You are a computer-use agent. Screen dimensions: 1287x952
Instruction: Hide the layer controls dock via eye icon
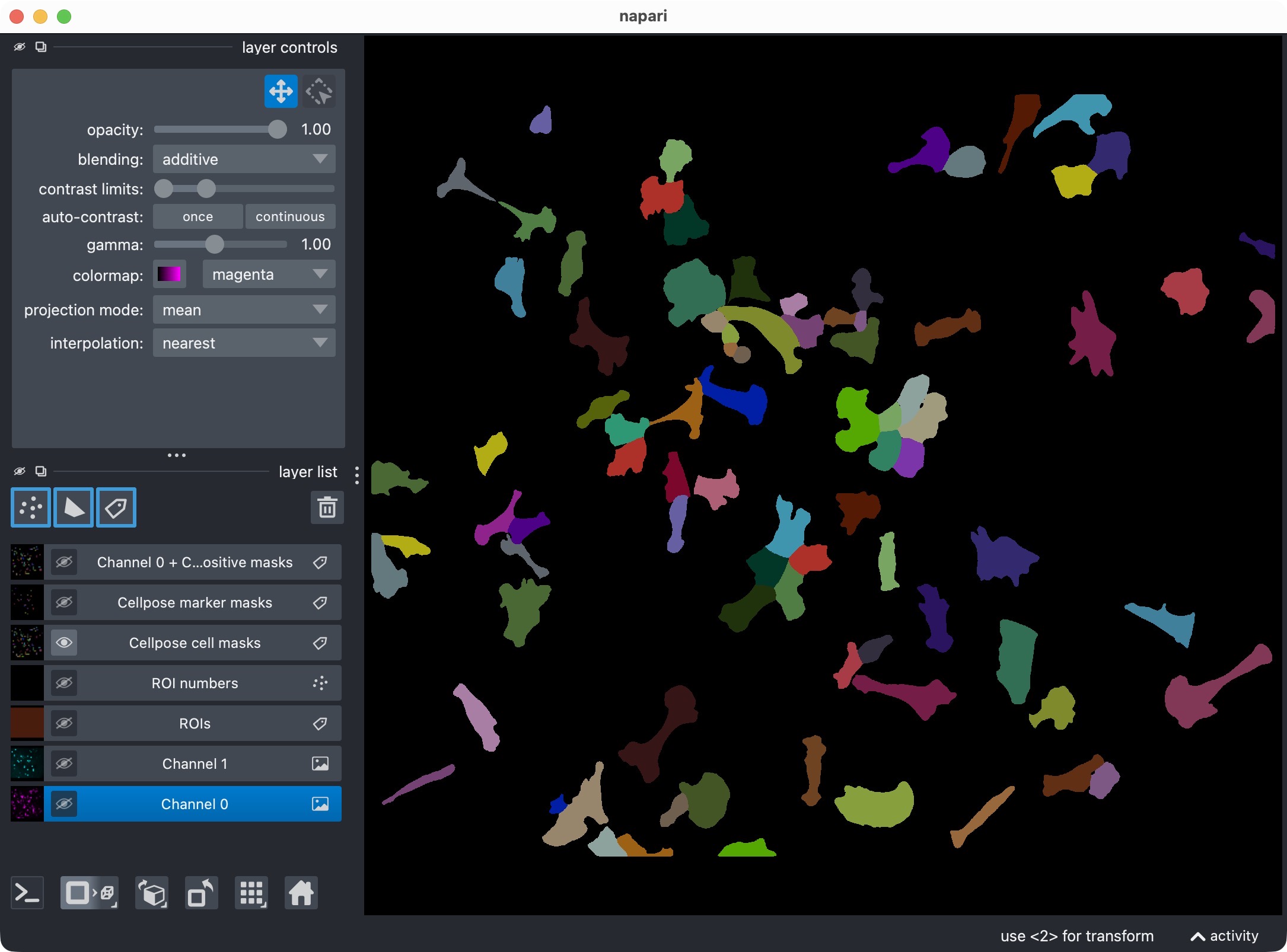coord(20,47)
